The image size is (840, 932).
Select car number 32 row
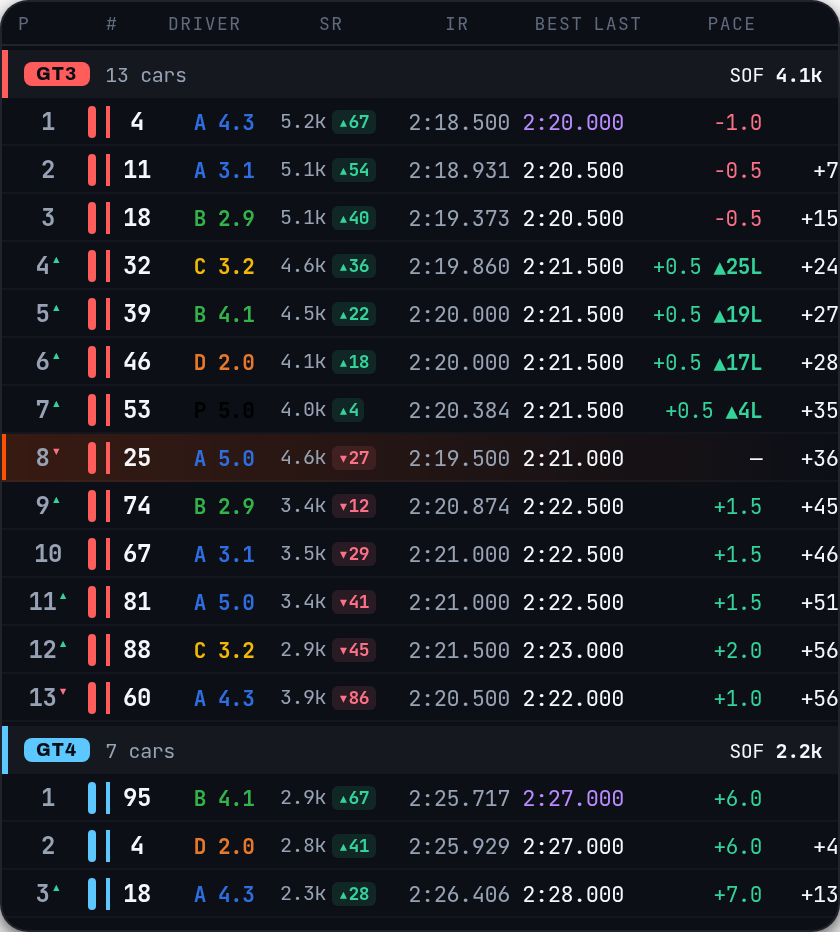tap(420, 266)
